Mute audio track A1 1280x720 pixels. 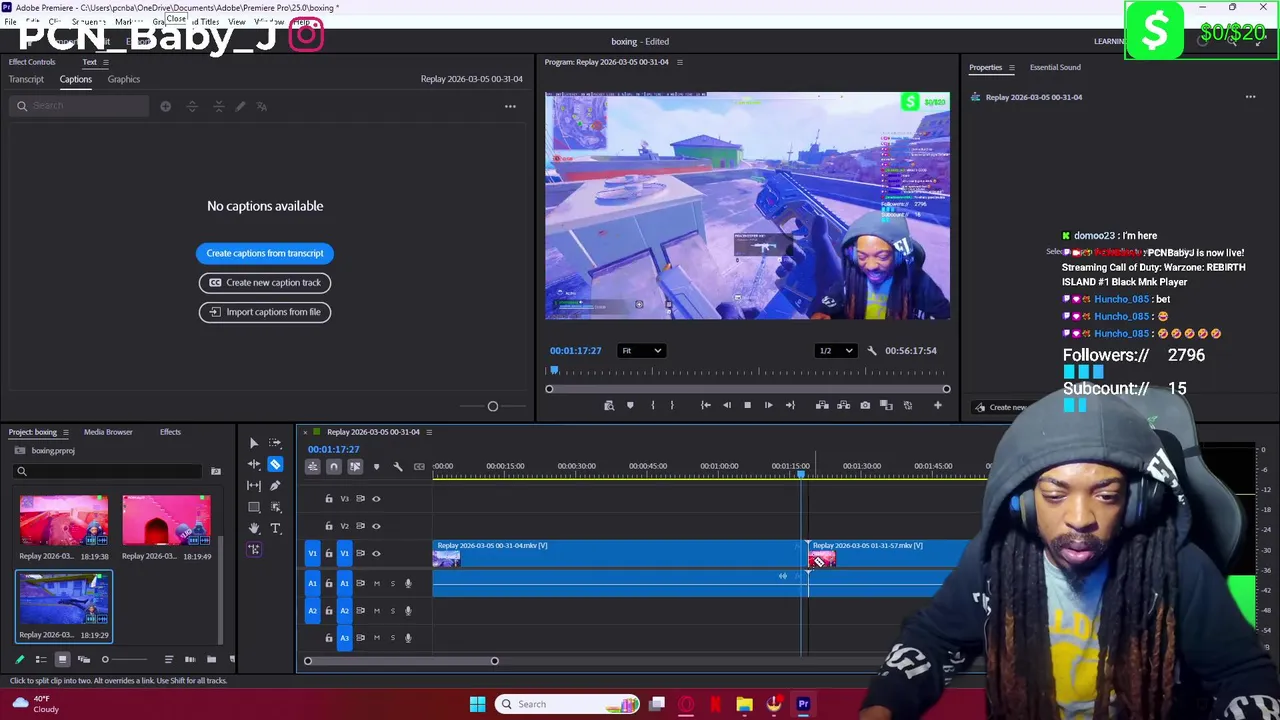(x=377, y=583)
